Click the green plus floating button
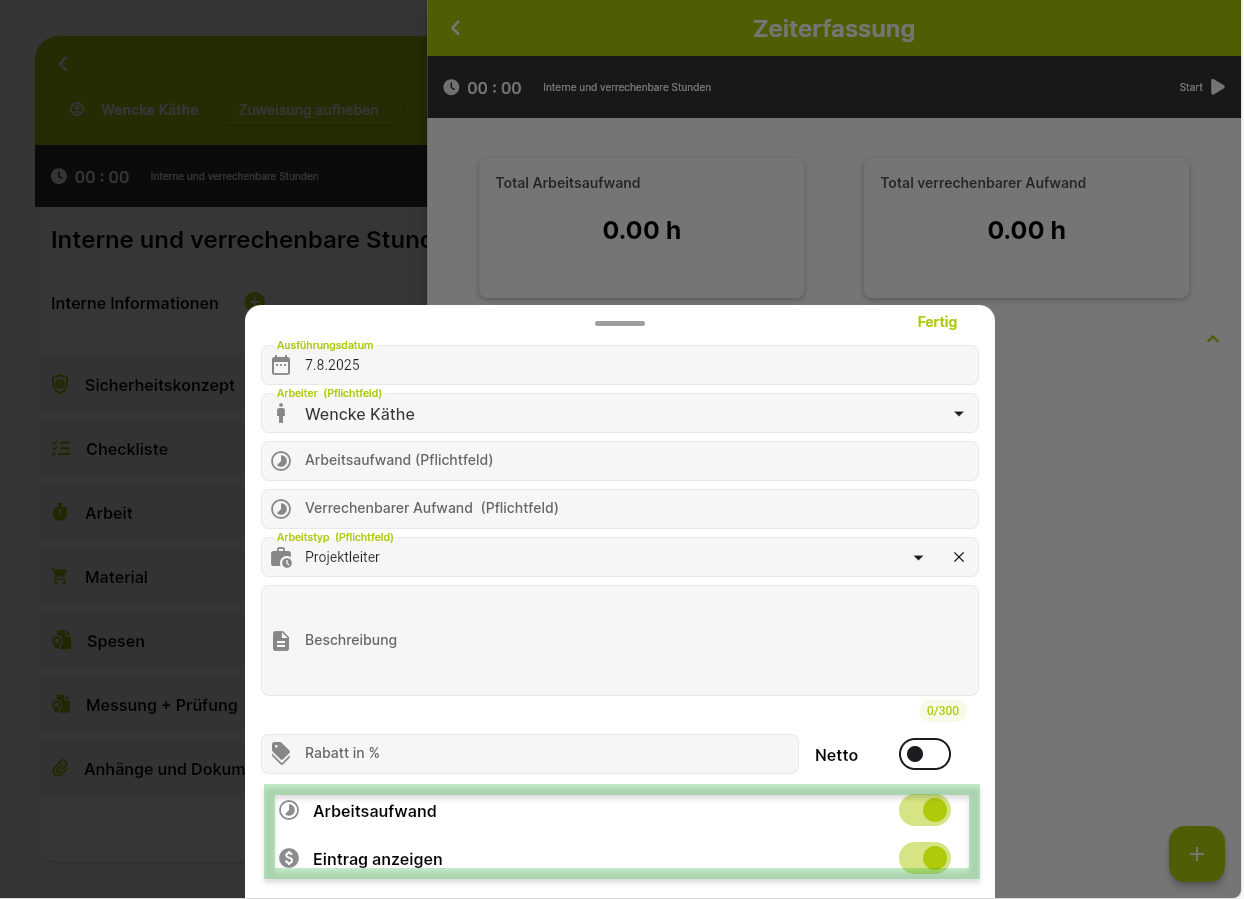1244x899 pixels. (x=1197, y=854)
